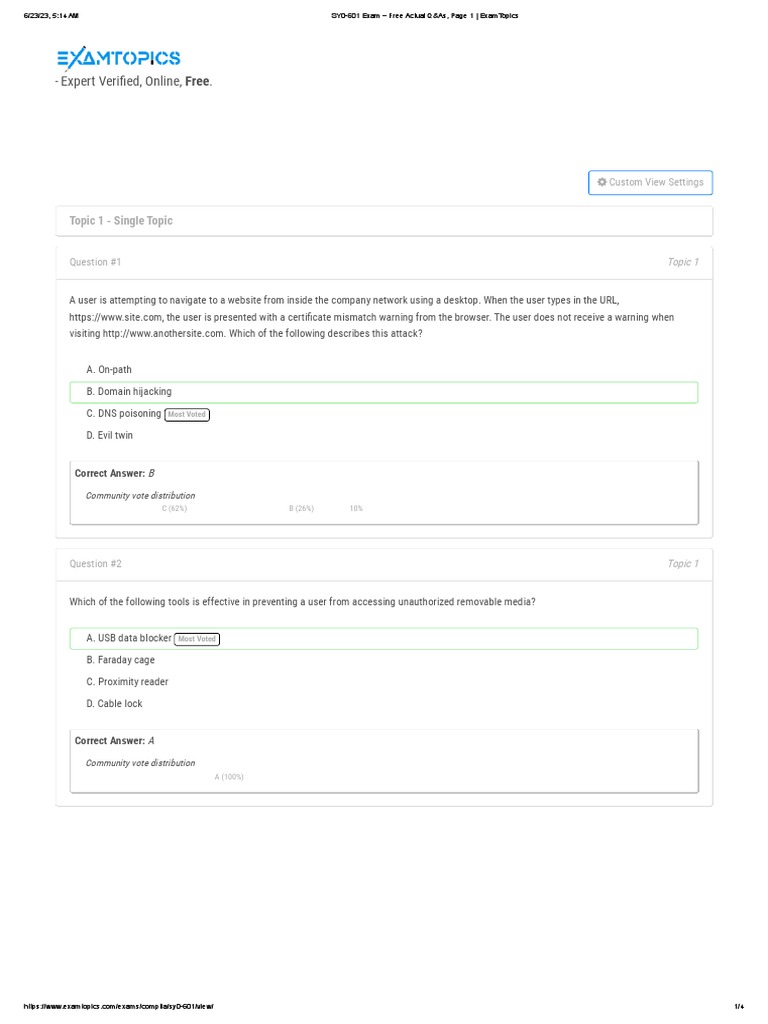This screenshot has width=768, height=1024.
Task: Click the ExamTopics logo
Action: [x=119, y=58]
